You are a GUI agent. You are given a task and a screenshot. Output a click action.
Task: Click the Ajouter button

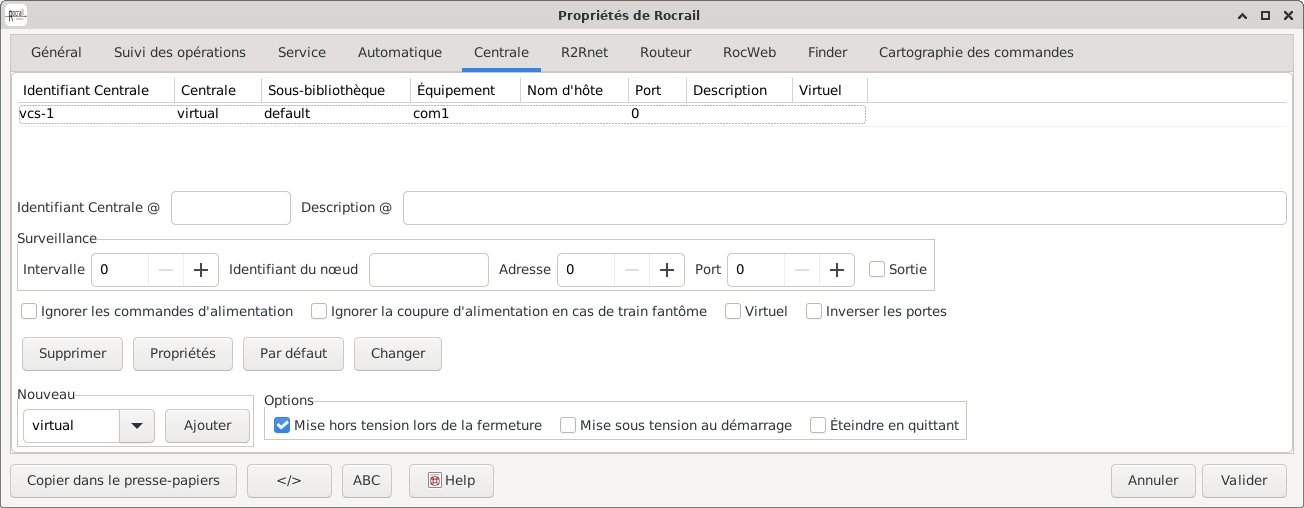pyautogui.click(x=208, y=425)
